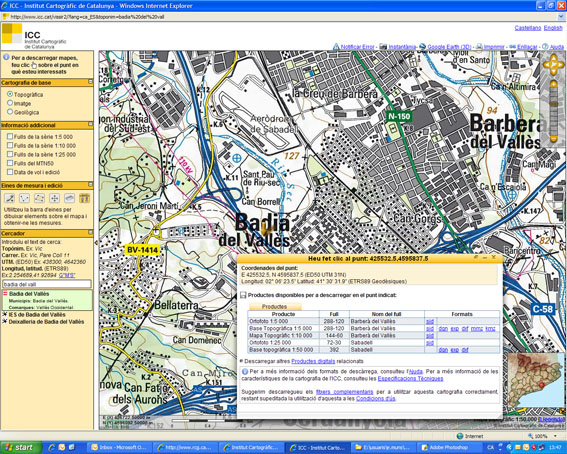Open Especificacions Tècniques link
Viewport: 567px width, 454px height.
pyautogui.click(x=410, y=378)
